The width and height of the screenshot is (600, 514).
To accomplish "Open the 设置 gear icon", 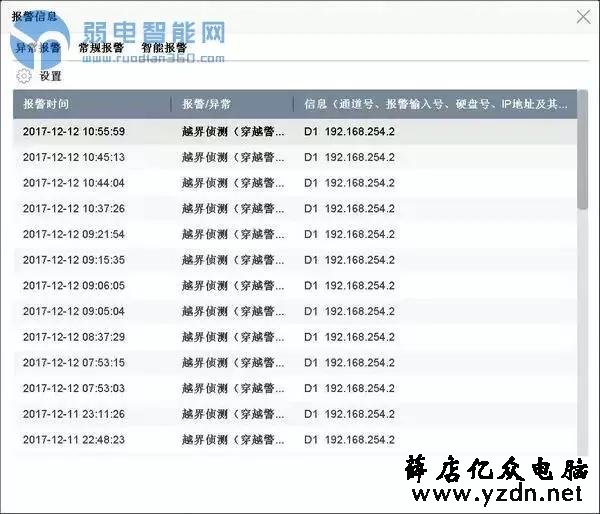I will [x=24, y=76].
